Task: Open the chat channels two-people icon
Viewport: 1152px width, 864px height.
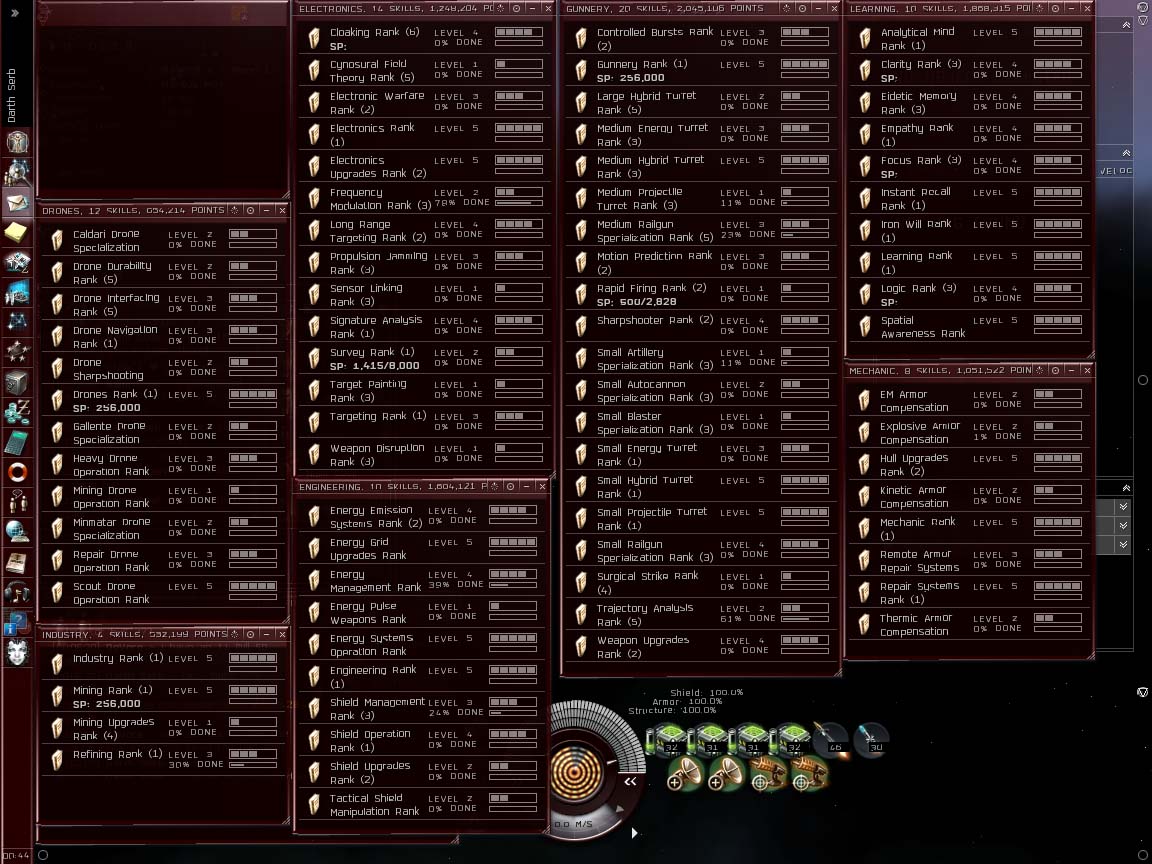Action: click(17, 502)
